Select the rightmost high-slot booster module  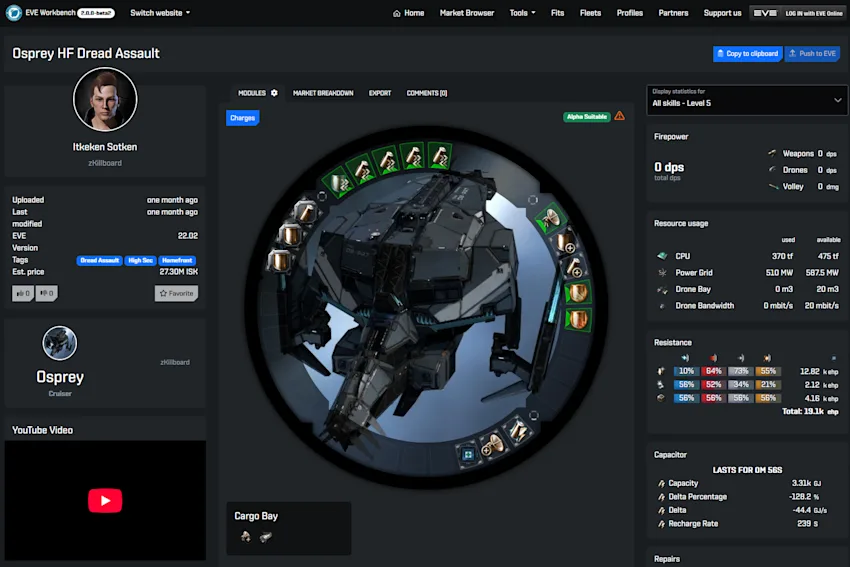tap(440, 155)
